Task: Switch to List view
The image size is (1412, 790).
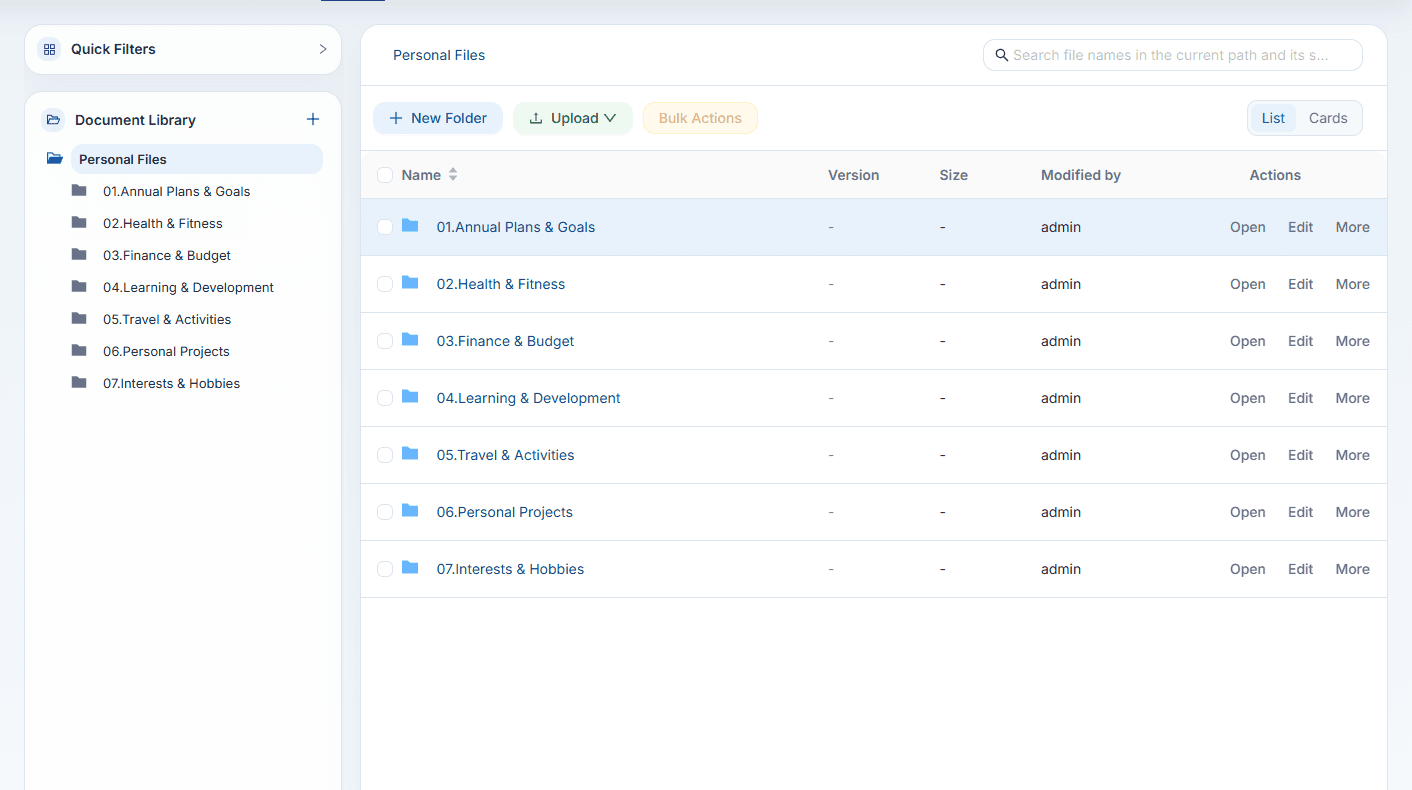Action: coord(1273,118)
